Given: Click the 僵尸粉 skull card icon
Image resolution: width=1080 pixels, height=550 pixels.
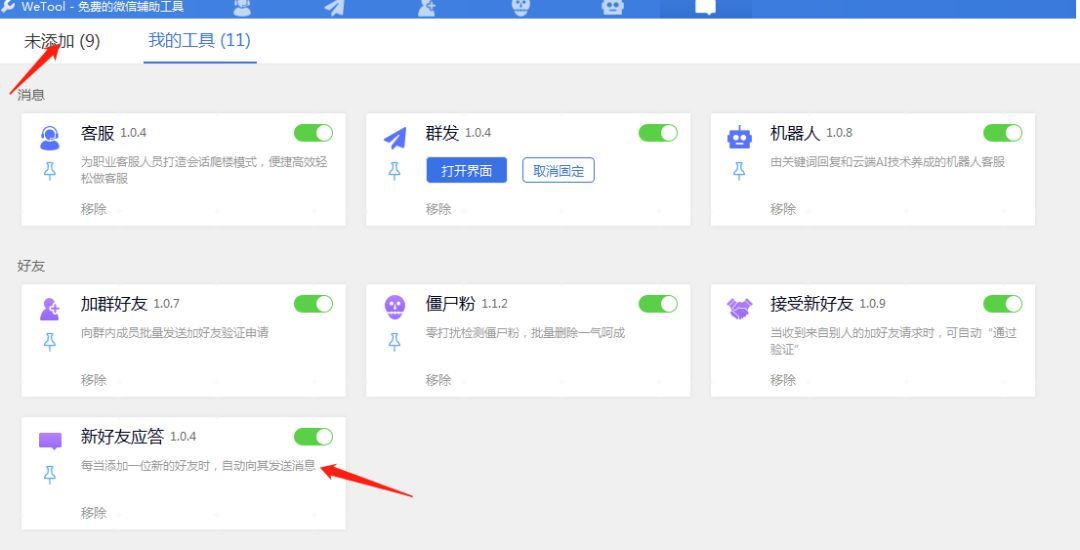Looking at the screenshot, I should 395,307.
